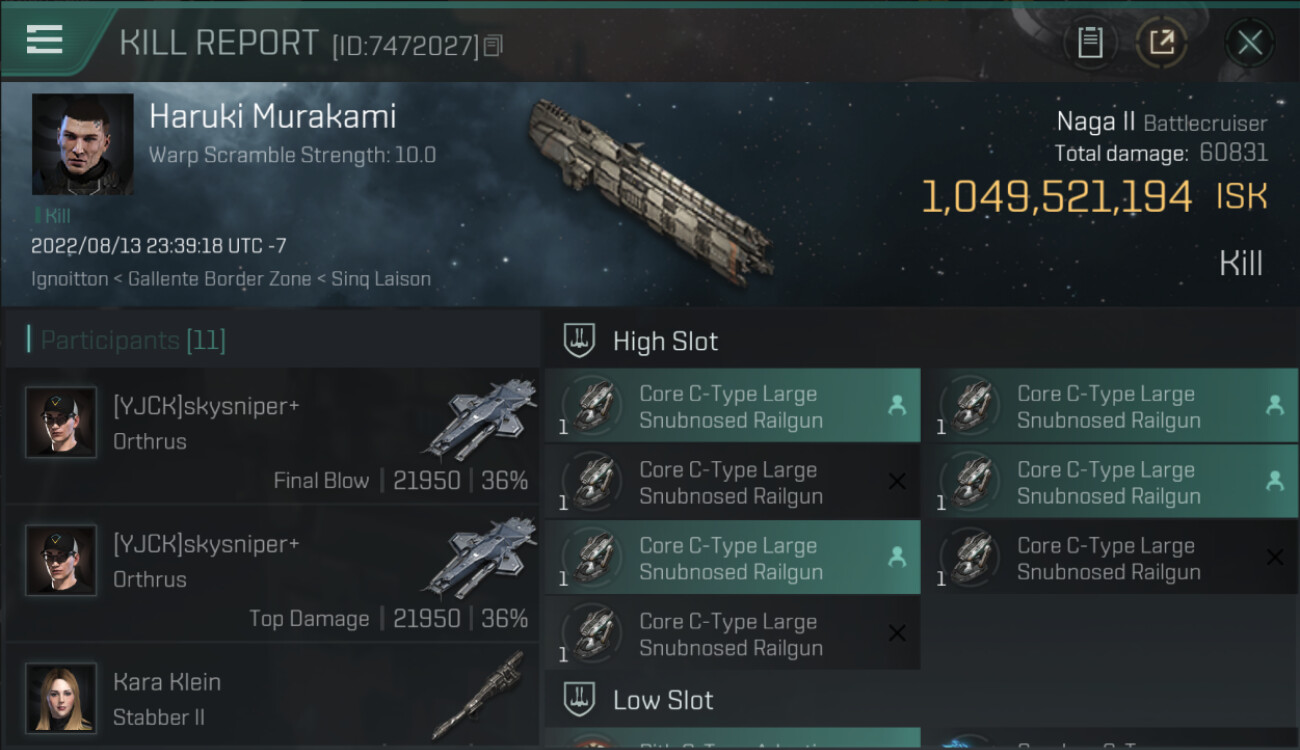Screen dimensions: 1300x750
Task: View Haruki Murakami's character portrait
Action: point(82,144)
